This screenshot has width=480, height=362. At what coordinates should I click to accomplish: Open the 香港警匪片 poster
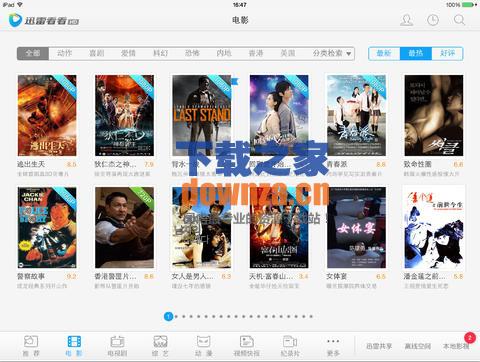click(x=124, y=227)
